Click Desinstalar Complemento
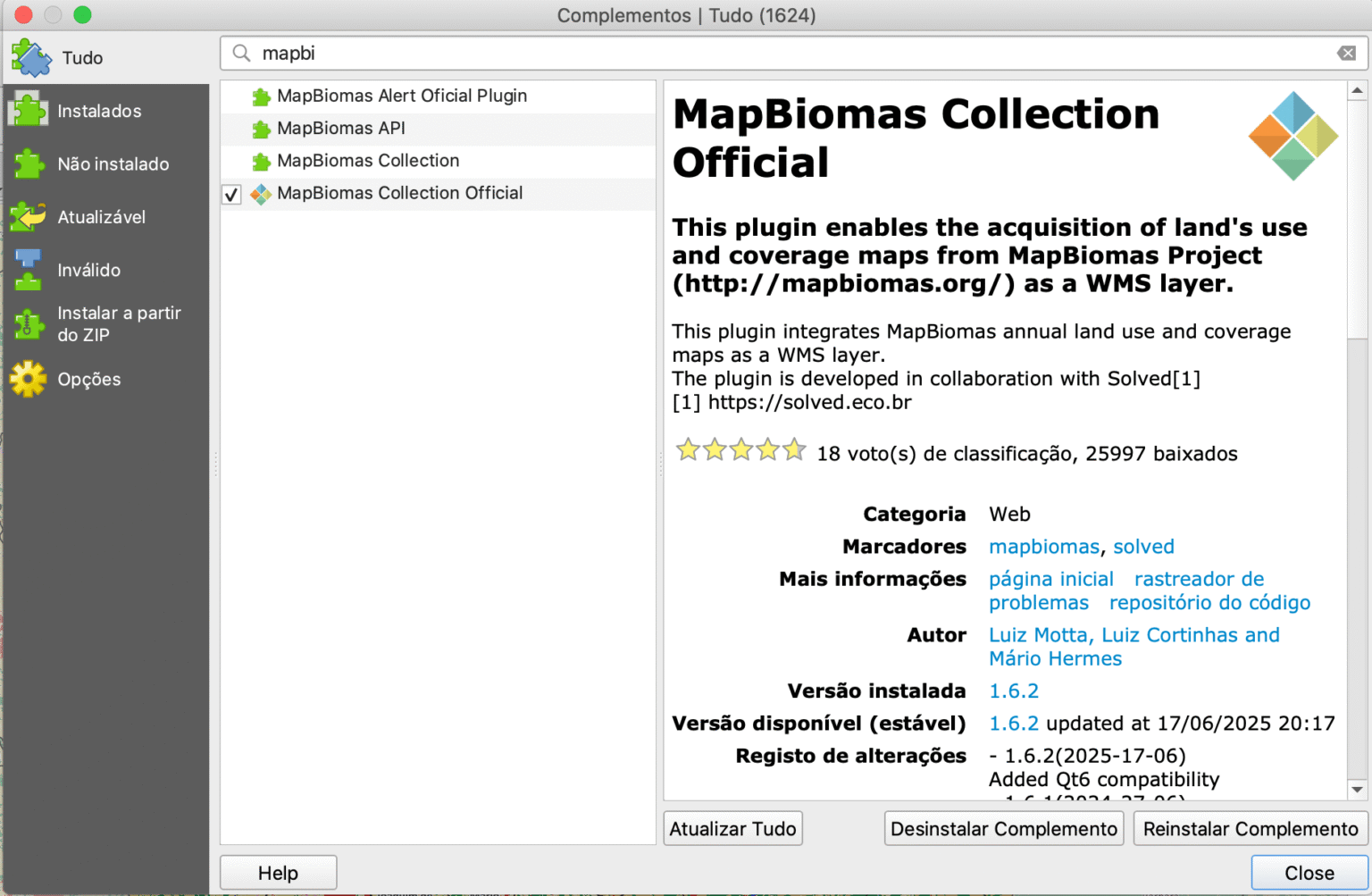This screenshot has height=896, width=1372. [x=1003, y=828]
